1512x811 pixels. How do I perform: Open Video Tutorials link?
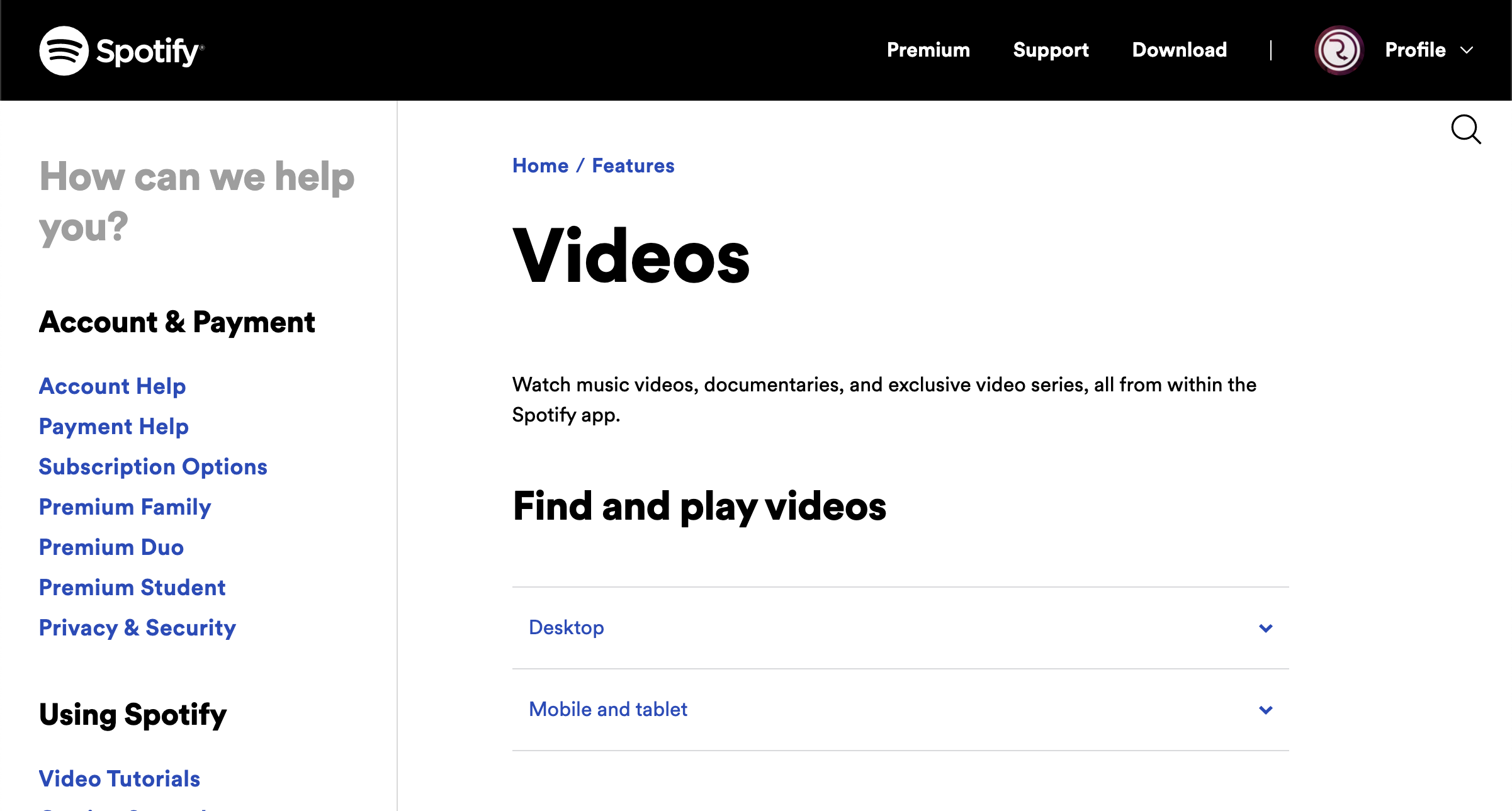(x=120, y=778)
